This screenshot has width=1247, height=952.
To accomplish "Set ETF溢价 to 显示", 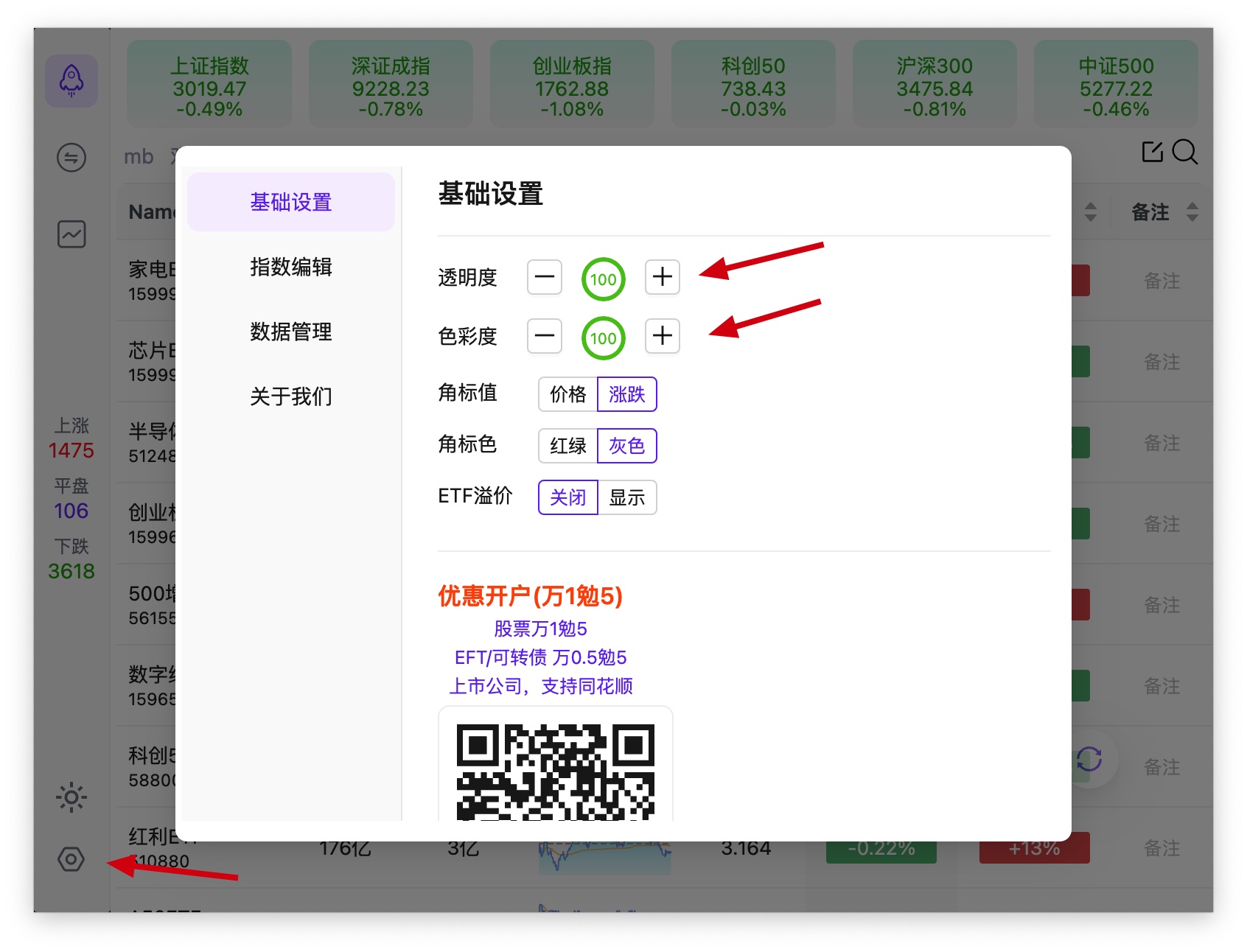I will pos(626,497).
